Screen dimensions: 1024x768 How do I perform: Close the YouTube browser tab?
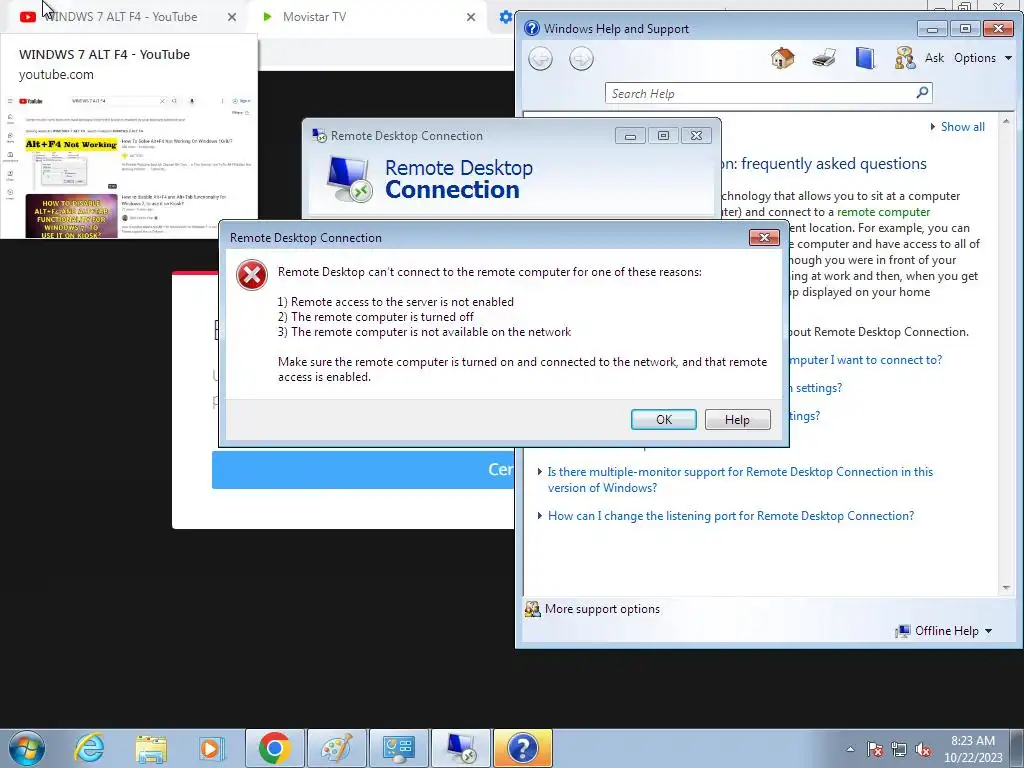[x=232, y=17]
